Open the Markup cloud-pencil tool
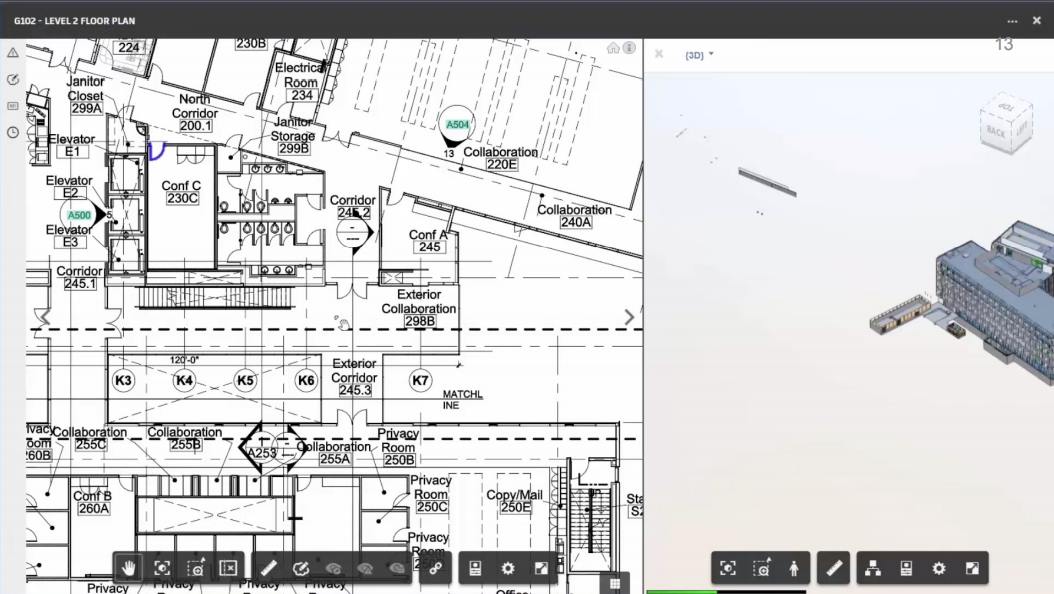 point(300,568)
